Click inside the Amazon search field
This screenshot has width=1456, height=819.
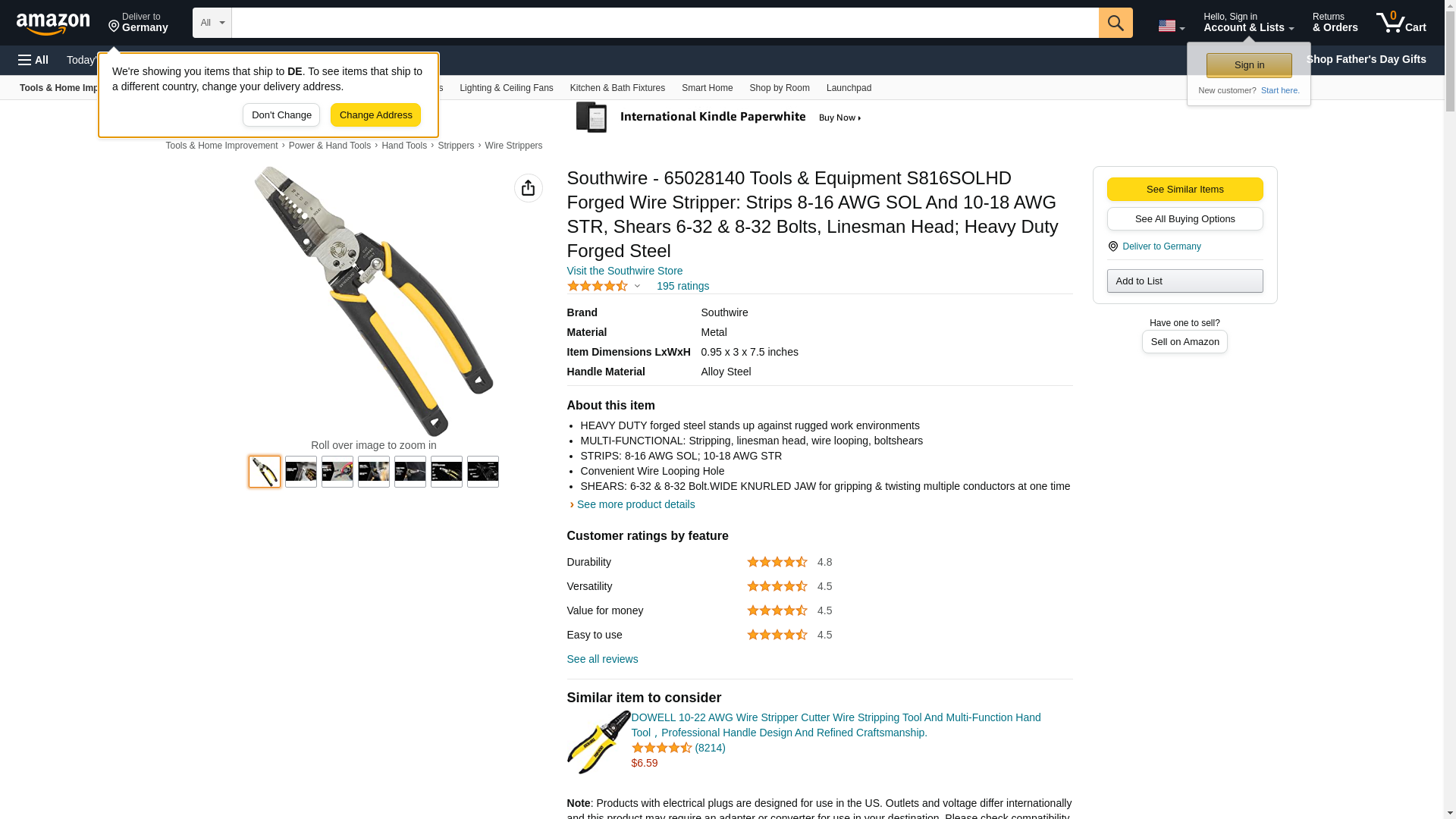[x=665, y=23]
